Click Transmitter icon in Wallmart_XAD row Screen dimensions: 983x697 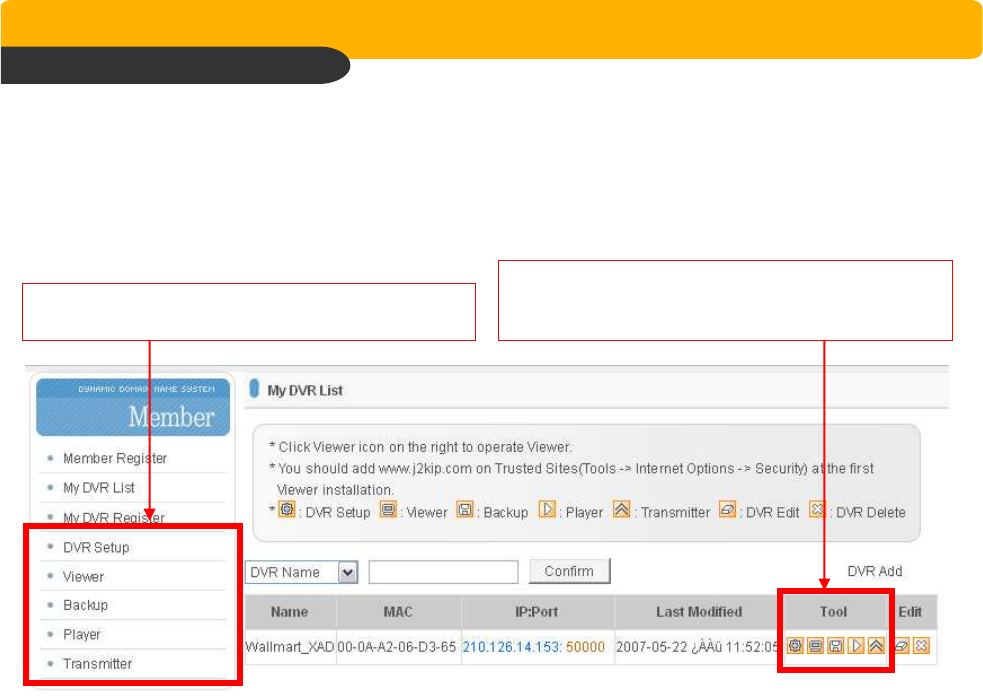[876, 645]
